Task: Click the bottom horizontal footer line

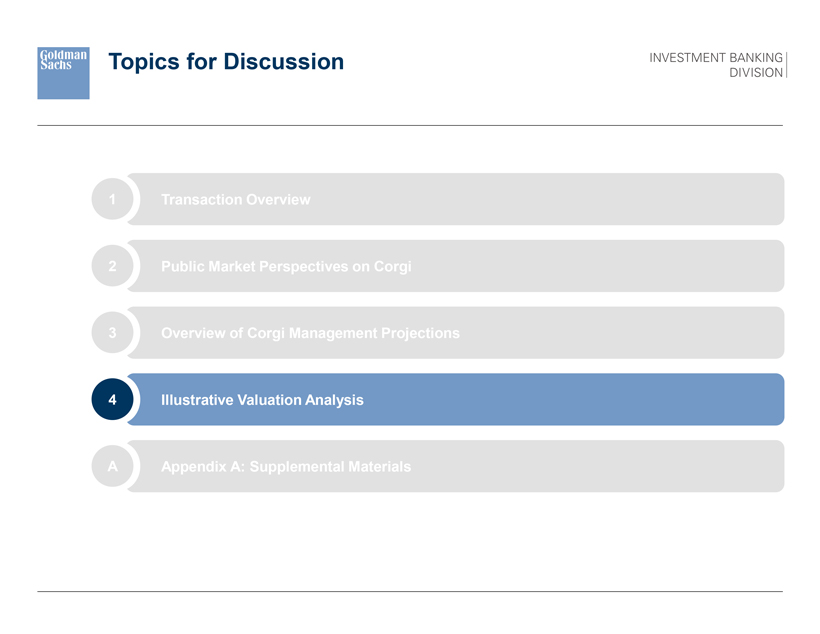Action: tap(410, 592)
